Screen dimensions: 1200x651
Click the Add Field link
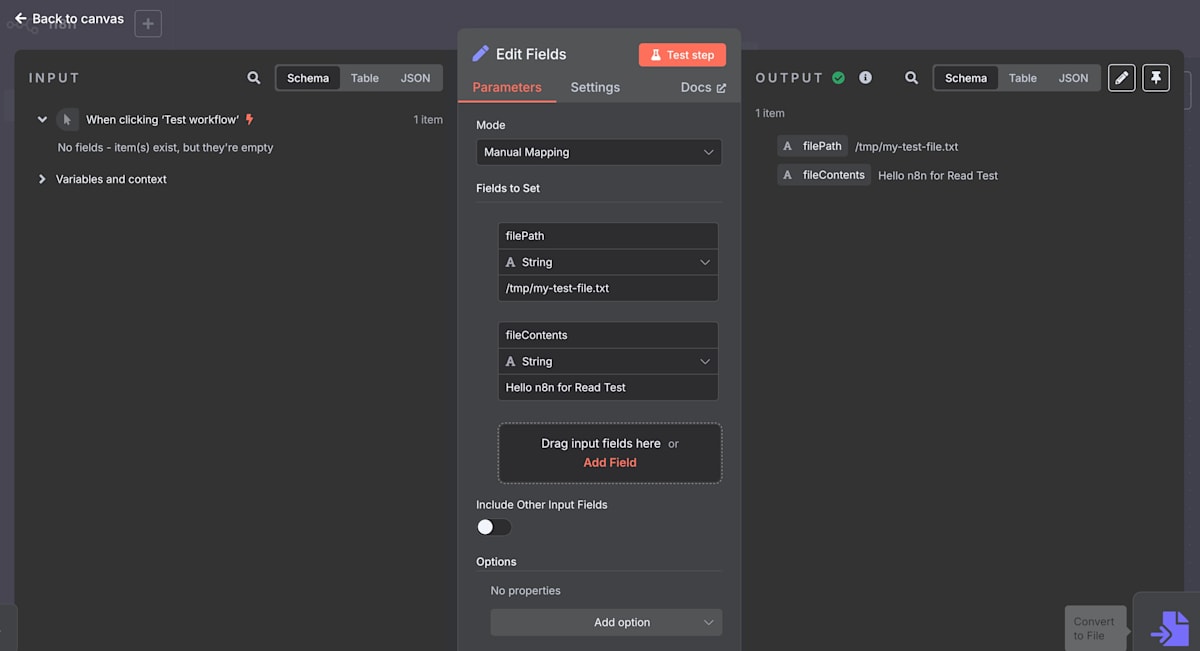pos(610,462)
